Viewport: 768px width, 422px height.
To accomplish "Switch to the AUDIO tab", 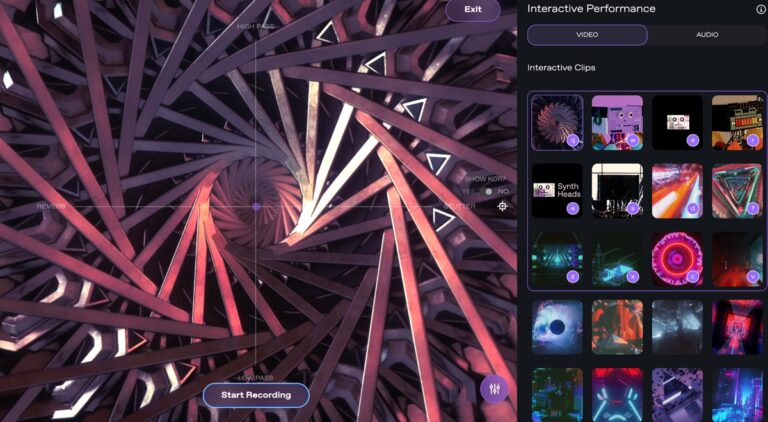I will [706, 35].
